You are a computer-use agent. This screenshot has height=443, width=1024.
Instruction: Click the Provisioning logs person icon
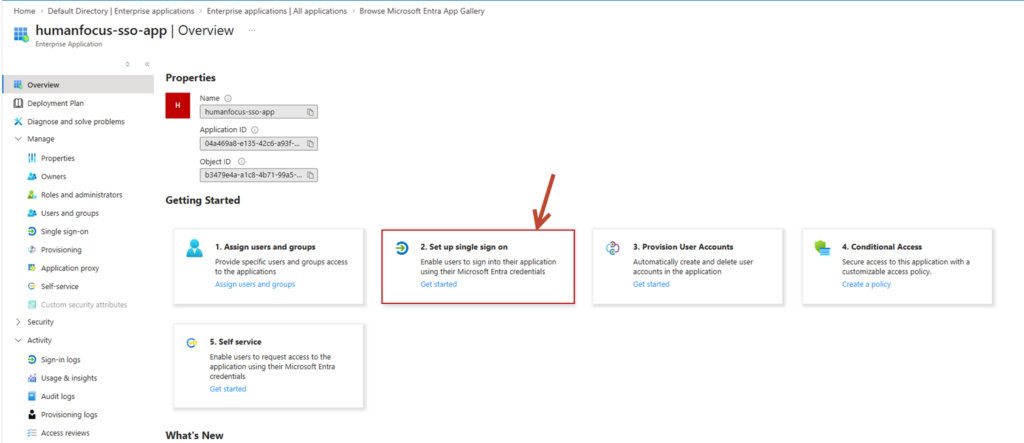pyautogui.click(x=32, y=414)
